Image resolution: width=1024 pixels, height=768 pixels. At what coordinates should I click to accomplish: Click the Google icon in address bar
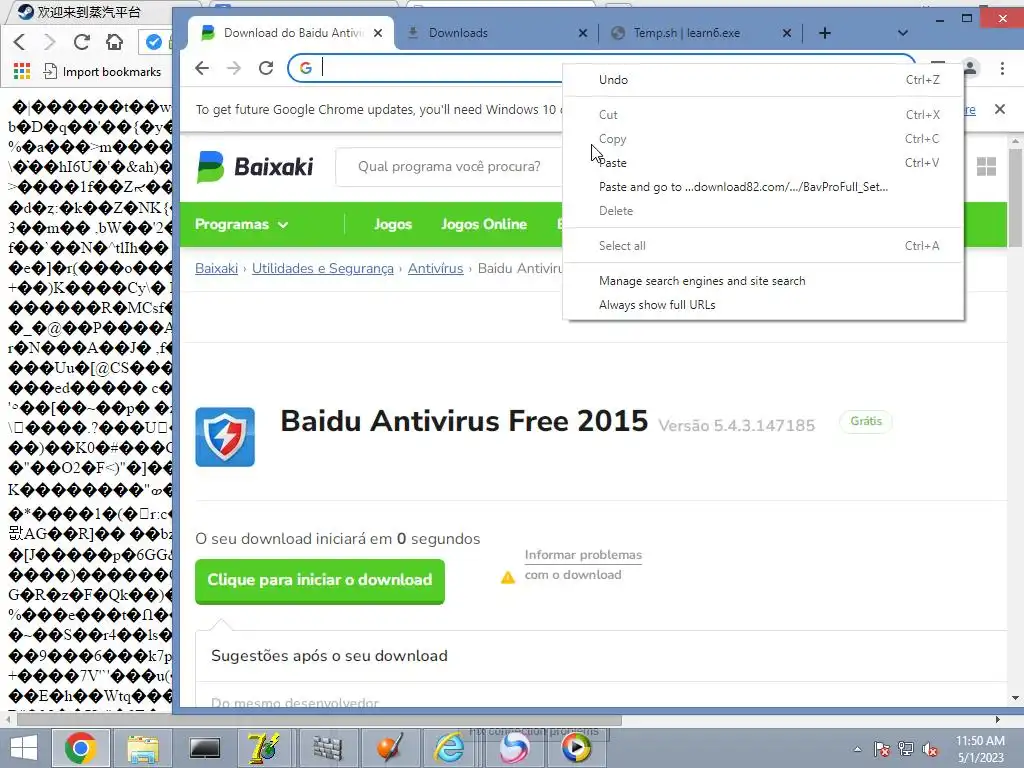coord(306,68)
